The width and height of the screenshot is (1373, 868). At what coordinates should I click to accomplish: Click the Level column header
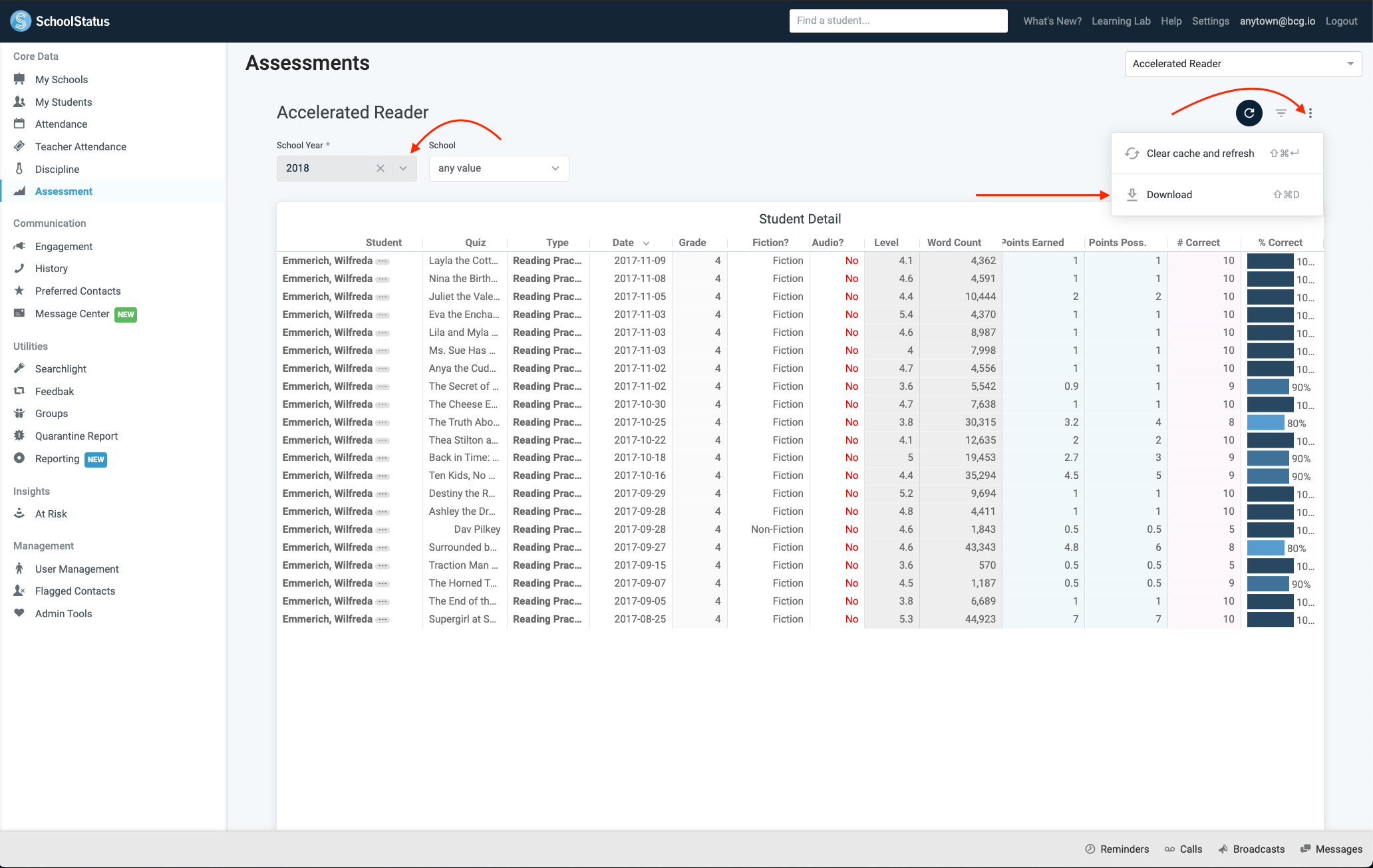(x=886, y=243)
